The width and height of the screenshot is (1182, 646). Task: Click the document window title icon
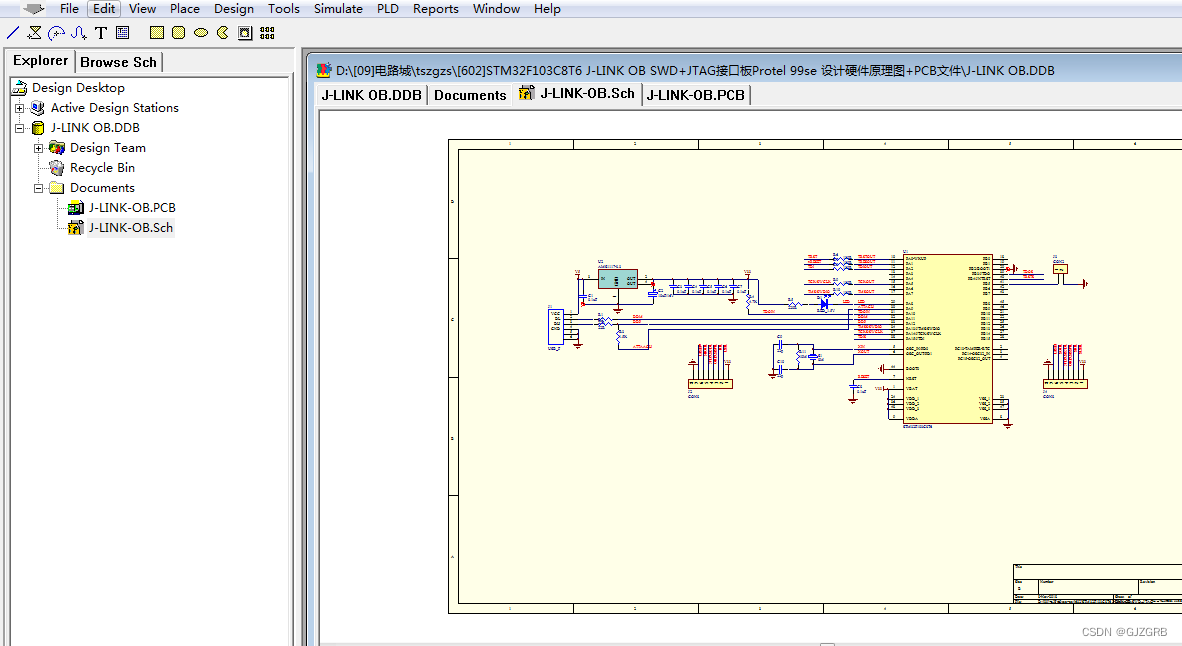(x=323, y=71)
